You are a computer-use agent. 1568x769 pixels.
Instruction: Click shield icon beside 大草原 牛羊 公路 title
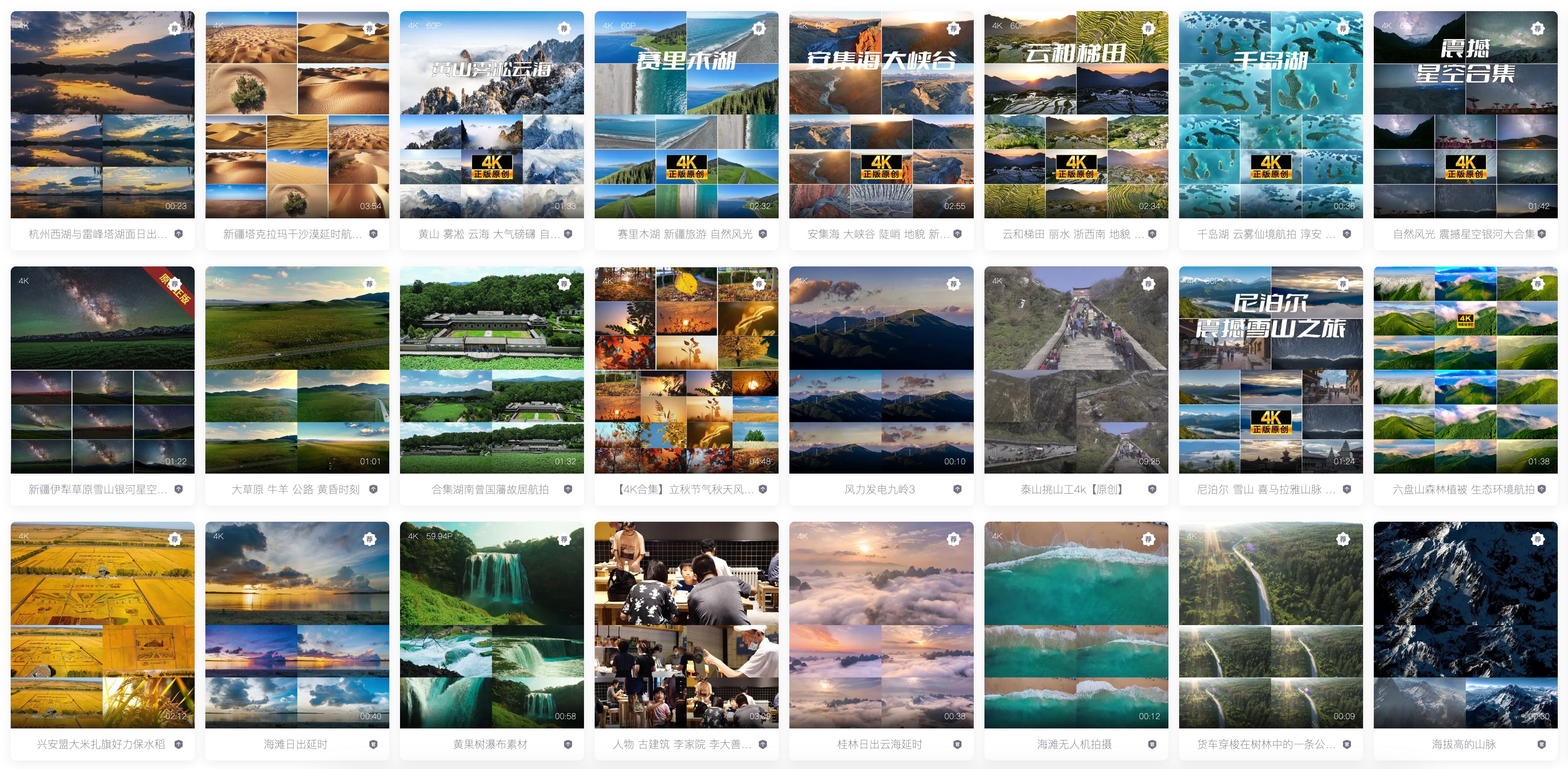pos(373,489)
